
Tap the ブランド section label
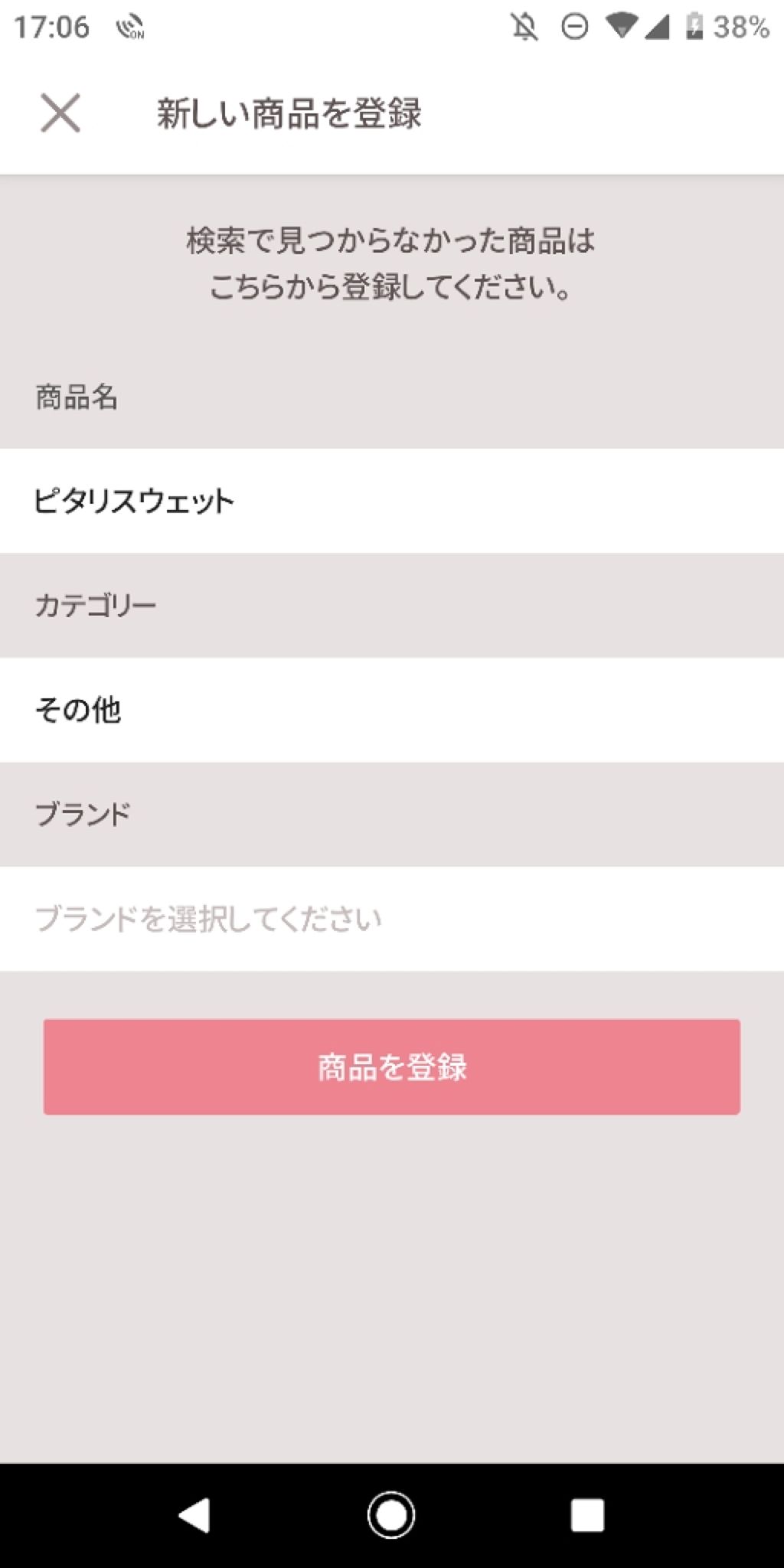pyautogui.click(x=83, y=814)
